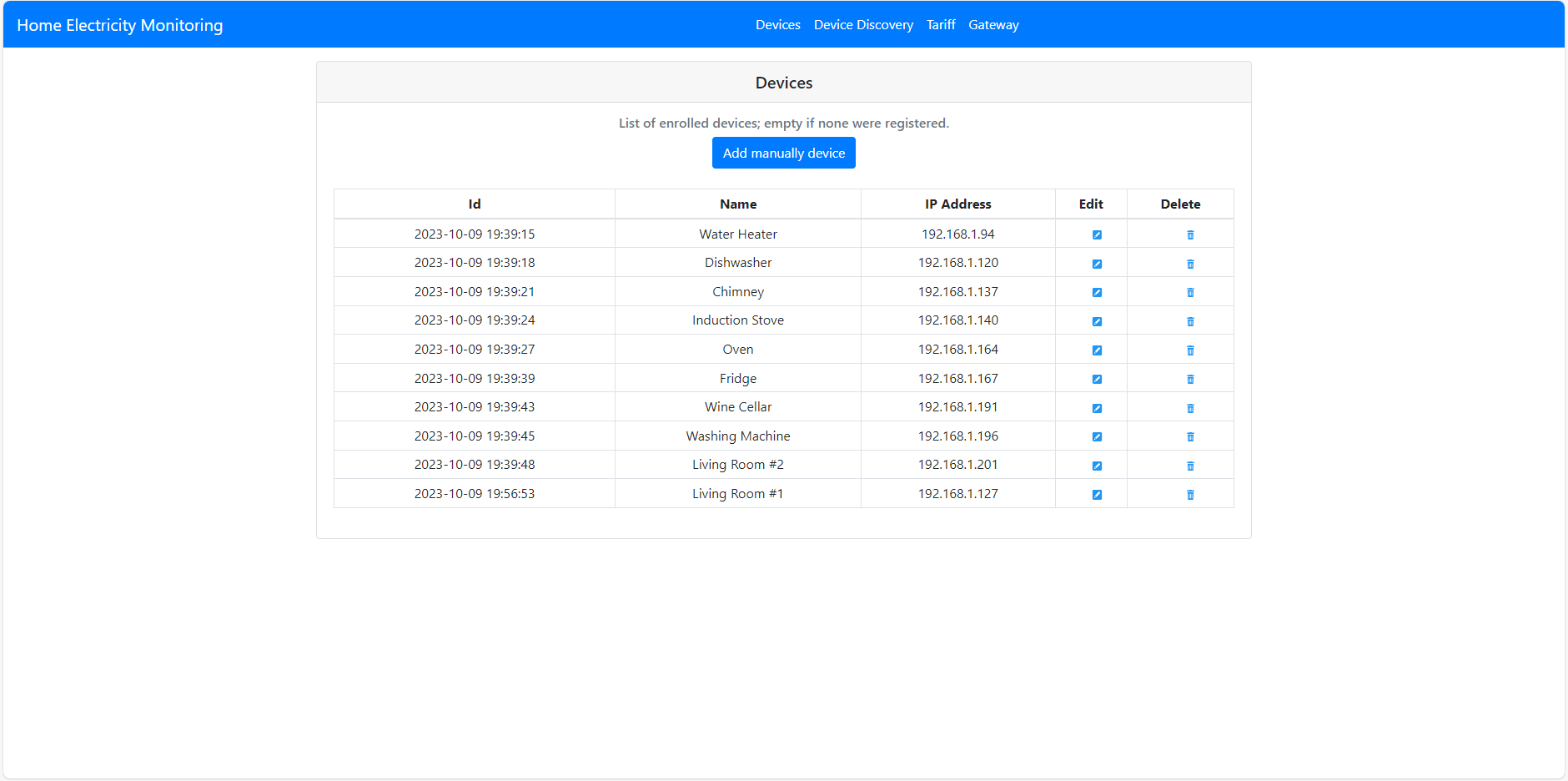Edit the Living Room #2 device
The image size is (1568, 781).
1097,465
